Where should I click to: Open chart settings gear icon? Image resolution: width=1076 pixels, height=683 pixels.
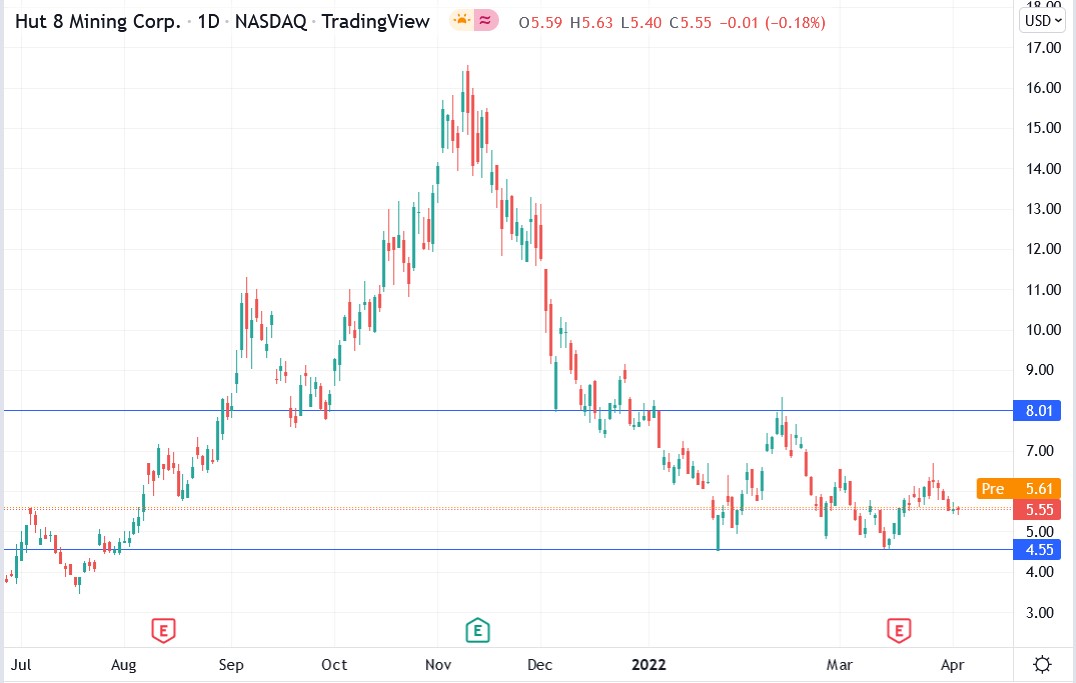coord(1042,664)
